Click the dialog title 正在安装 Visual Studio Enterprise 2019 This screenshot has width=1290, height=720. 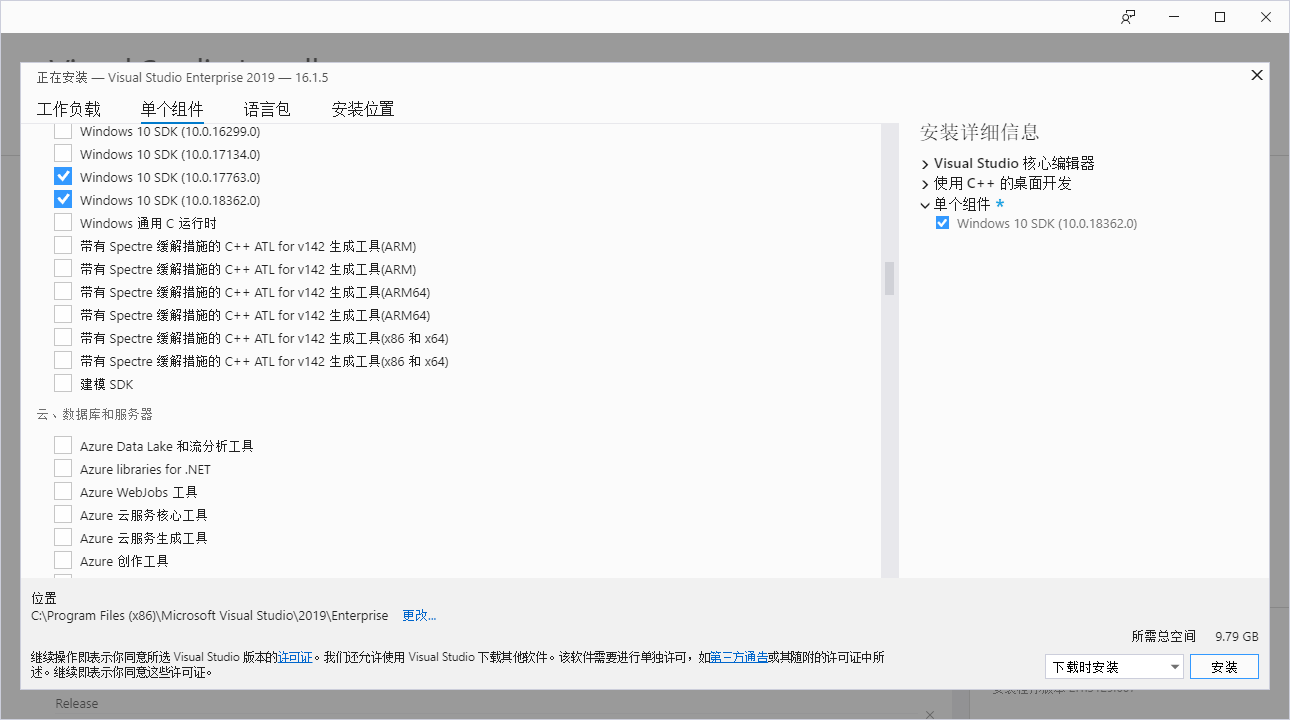coord(183,77)
